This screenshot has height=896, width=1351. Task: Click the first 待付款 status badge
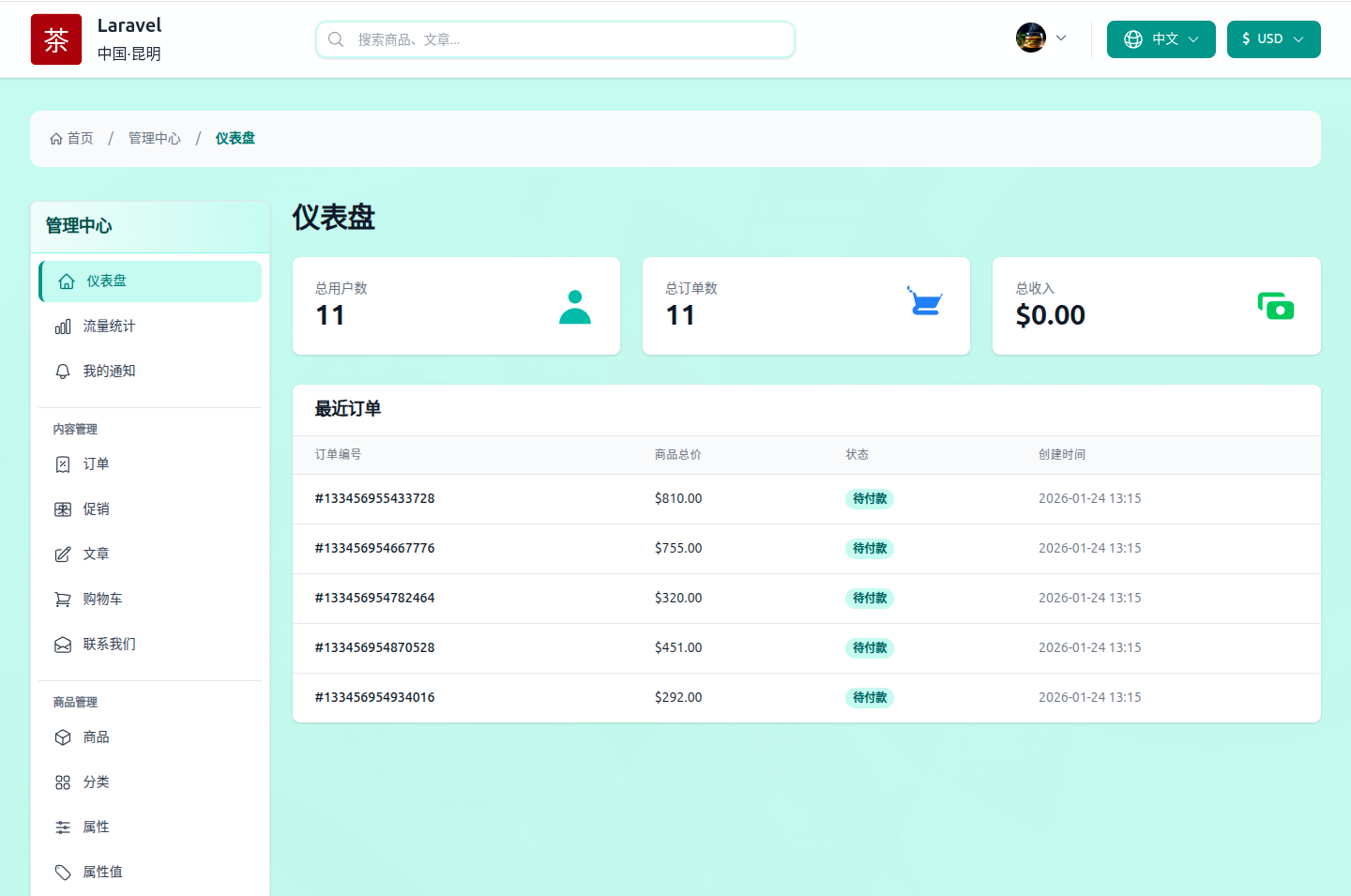[869, 498]
